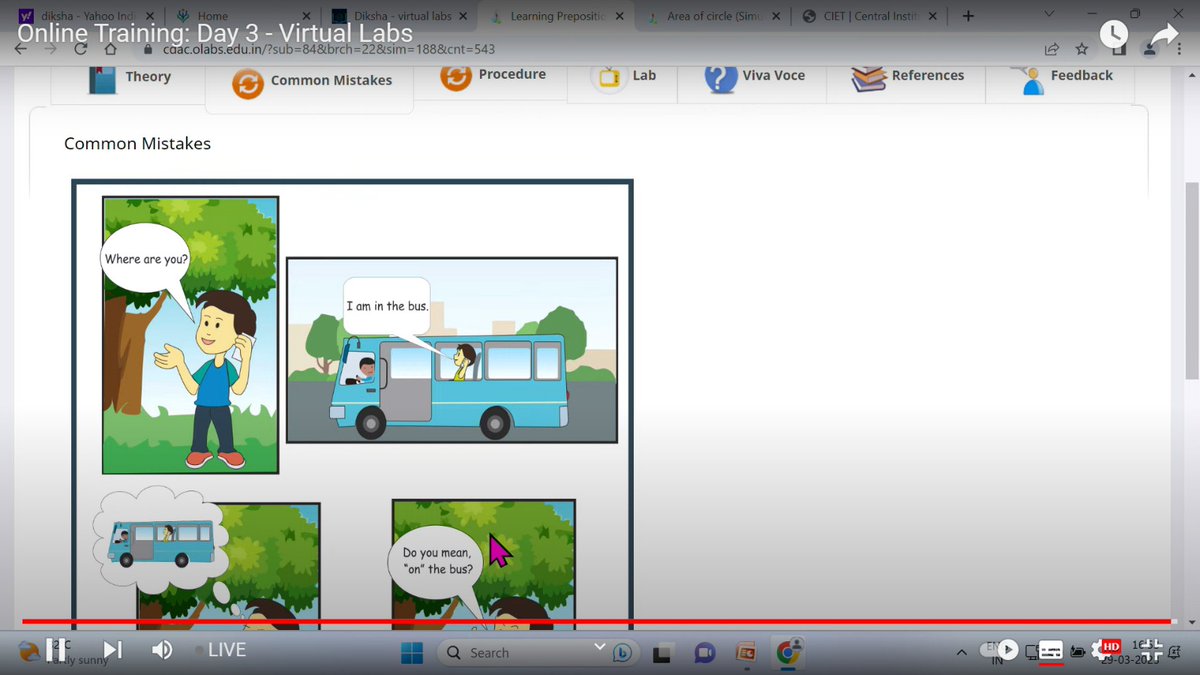Viewport: 1200px width, 675px height.
Task: Launch PowerPoint from the taskbar
Action: [x=746, y=653]
